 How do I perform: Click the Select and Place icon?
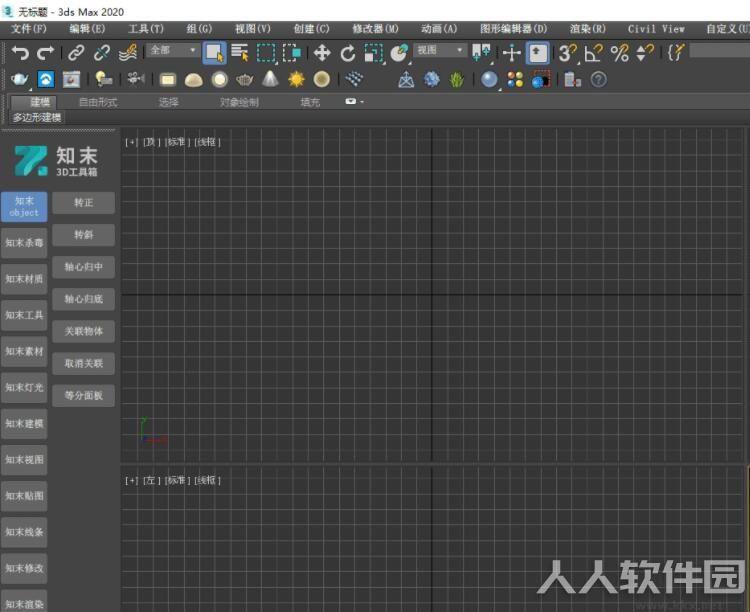(x=399, y=53)
